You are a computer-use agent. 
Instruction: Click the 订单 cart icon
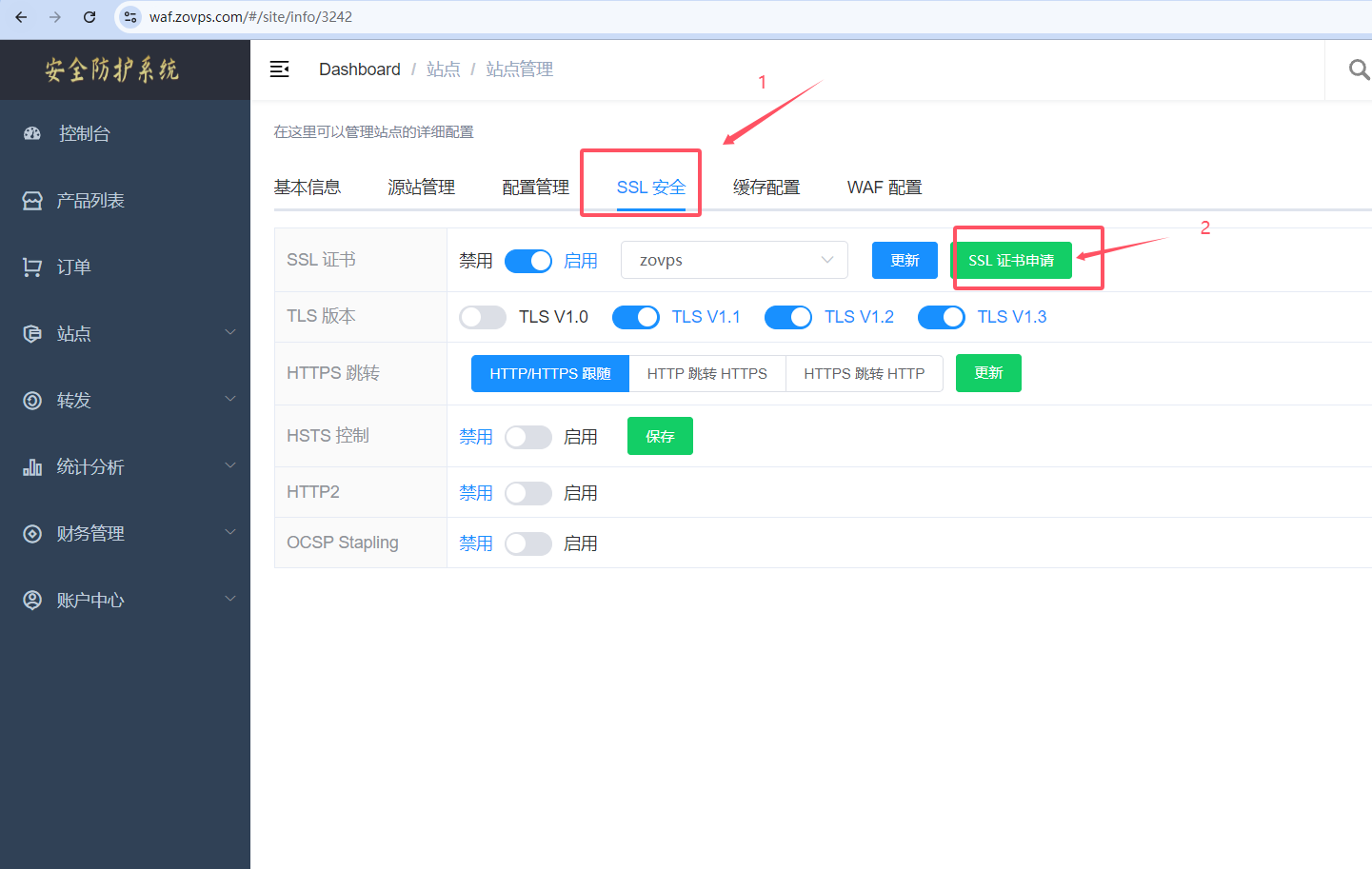[32, 267]
